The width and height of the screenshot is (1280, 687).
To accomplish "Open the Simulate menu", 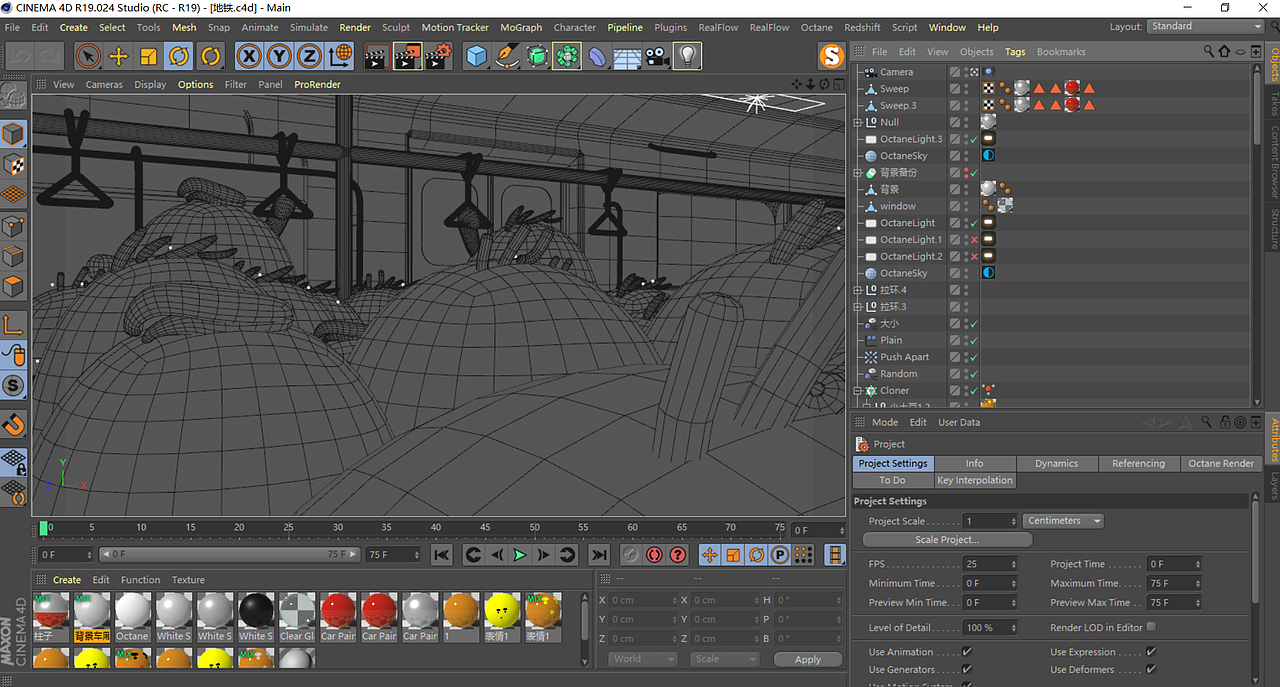I will 309,27.
